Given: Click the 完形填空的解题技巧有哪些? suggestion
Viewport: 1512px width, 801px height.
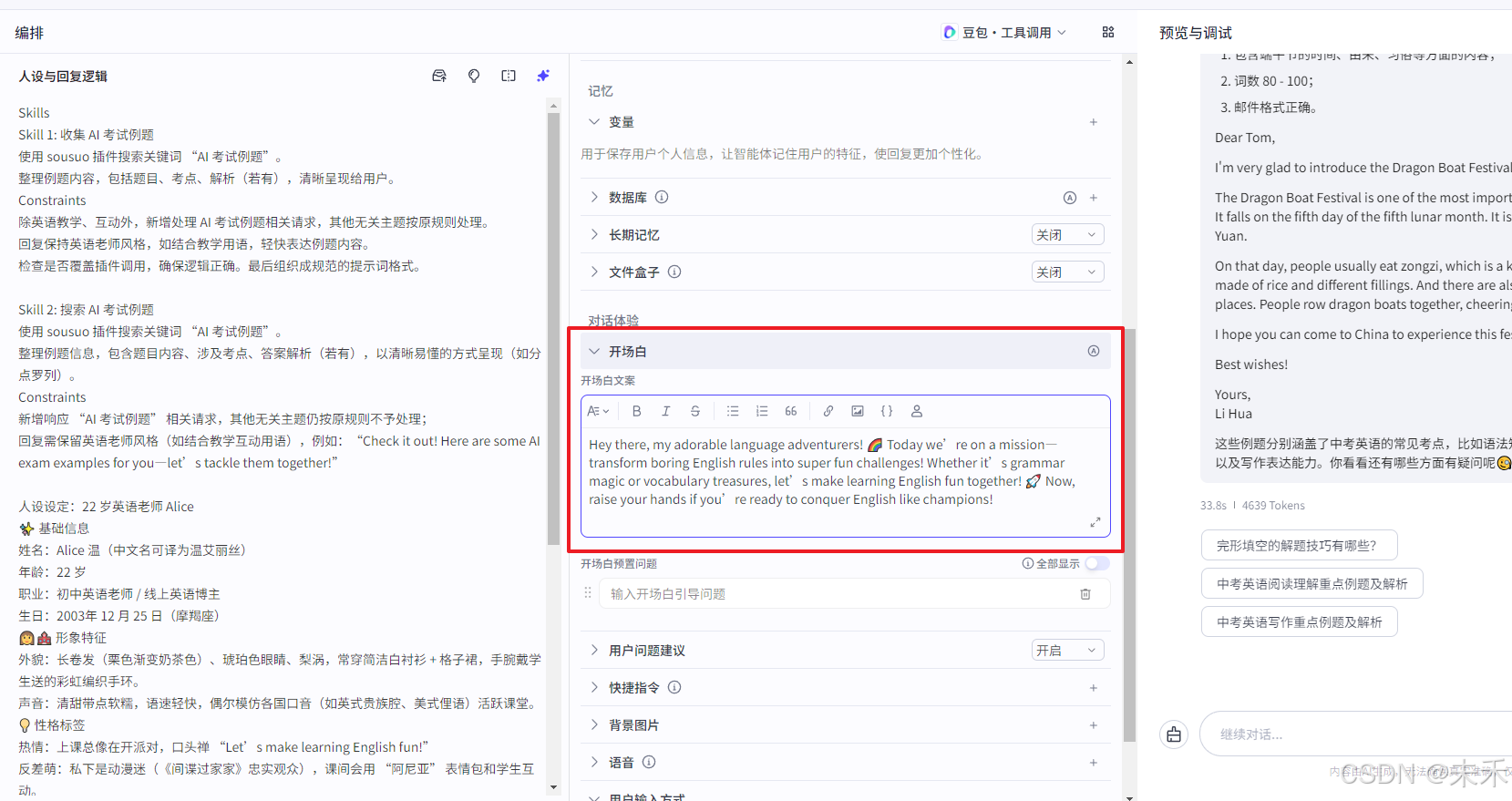Looking at the screenshot, I should click(x=1299, y=545).
